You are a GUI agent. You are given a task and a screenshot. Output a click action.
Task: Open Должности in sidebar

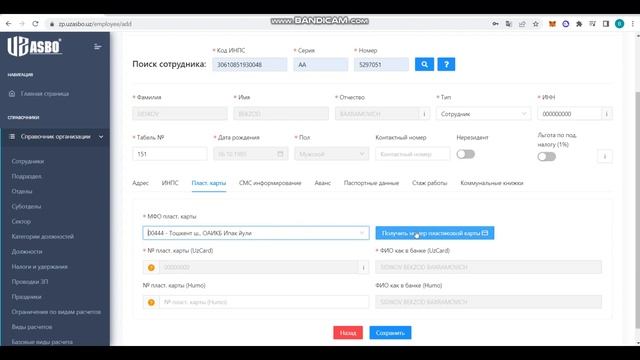pos(27,251)
